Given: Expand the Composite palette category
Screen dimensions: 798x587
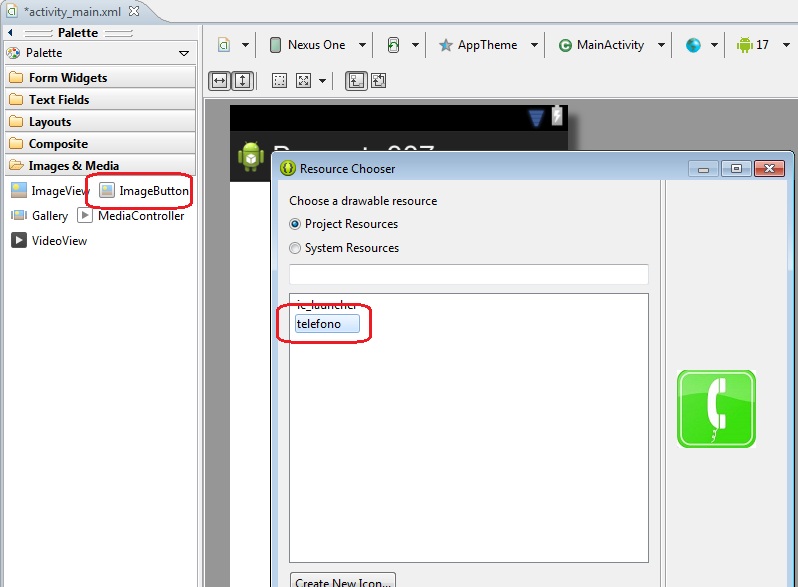Looking at the screenshot, I should click(x=100, y=144).
